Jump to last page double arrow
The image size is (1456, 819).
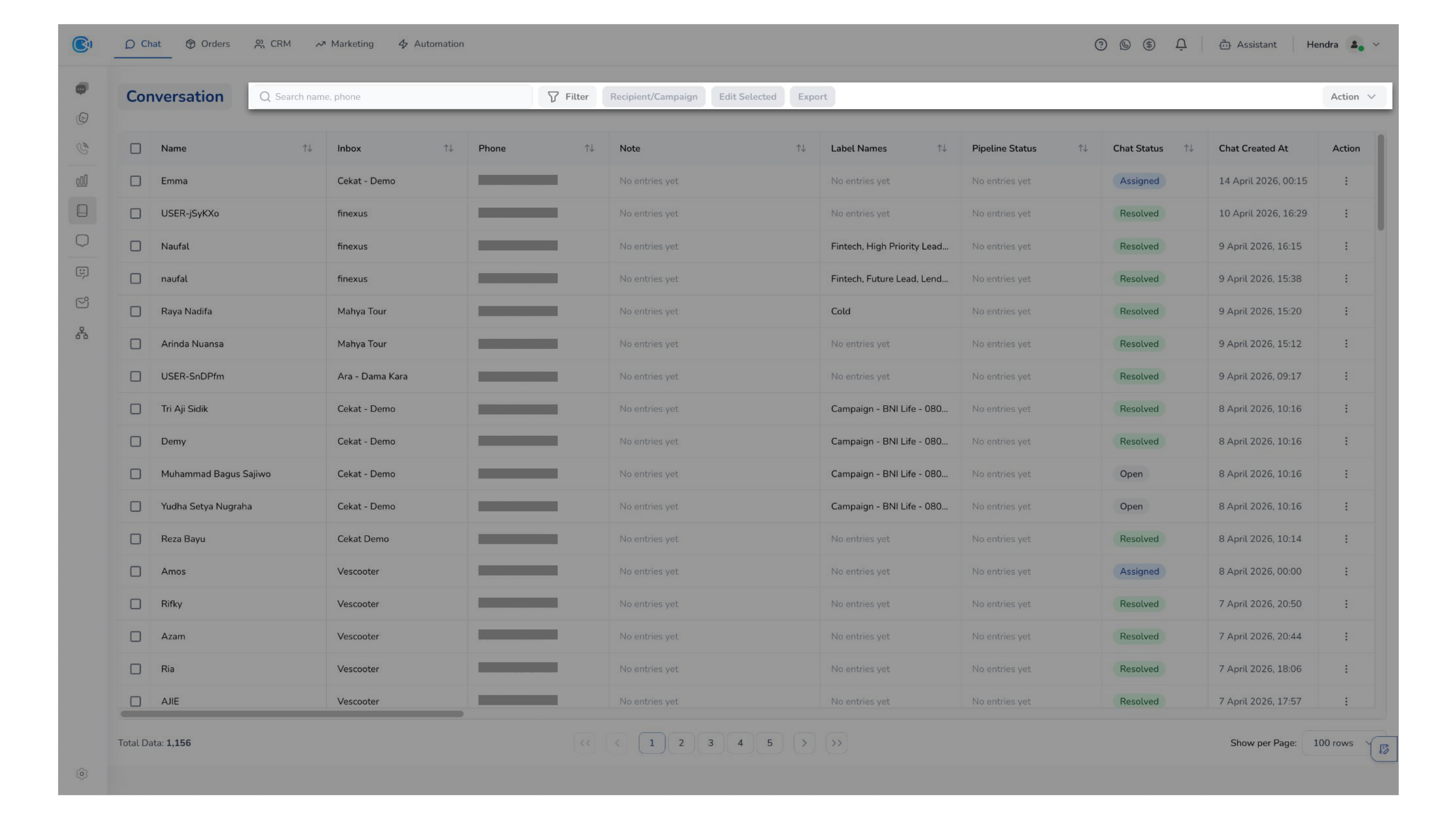[837, 743]
